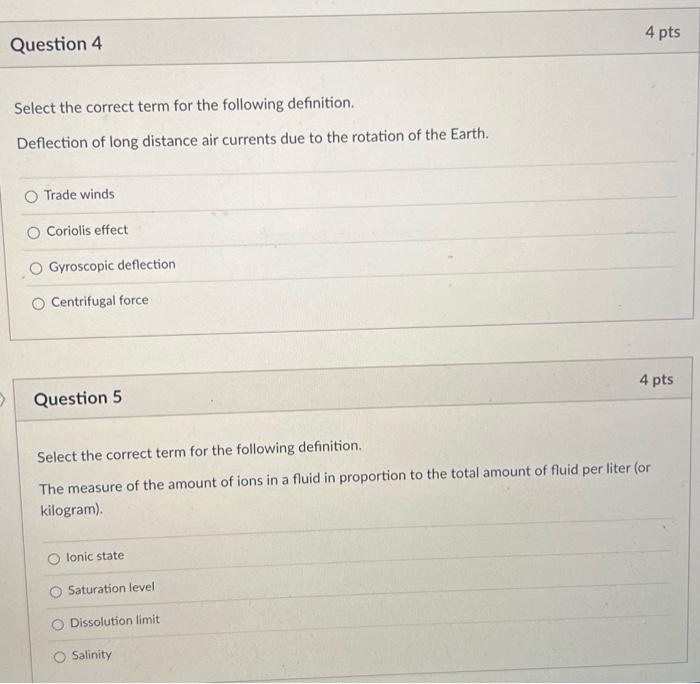Click the Coriolis effect answer text
This screenshot has width=700, height=684.
(87, 230)
